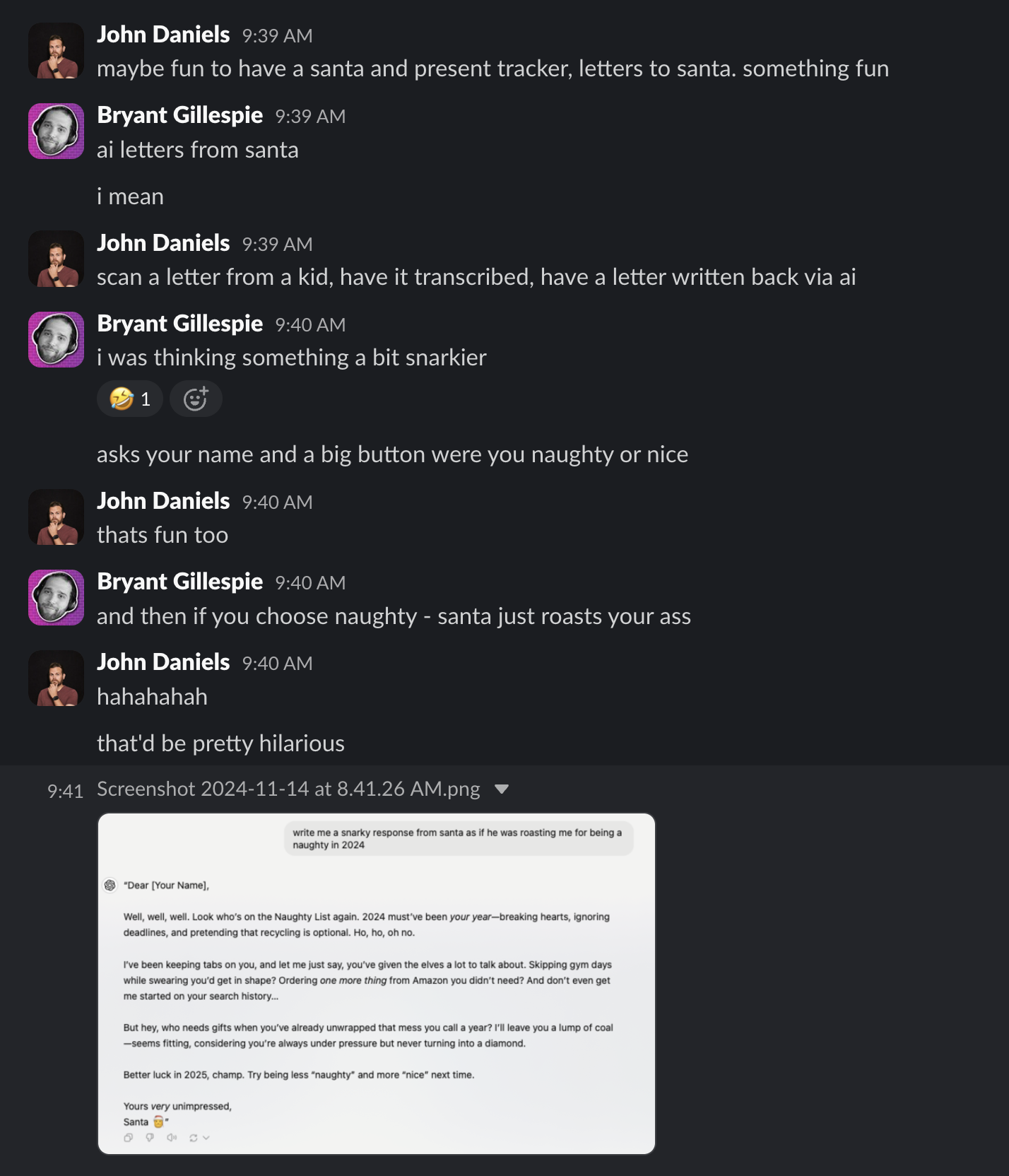Open regenerate model options chevron
The image size is (1009, 1176).
pyautogui.click(x=206, y=1138)
